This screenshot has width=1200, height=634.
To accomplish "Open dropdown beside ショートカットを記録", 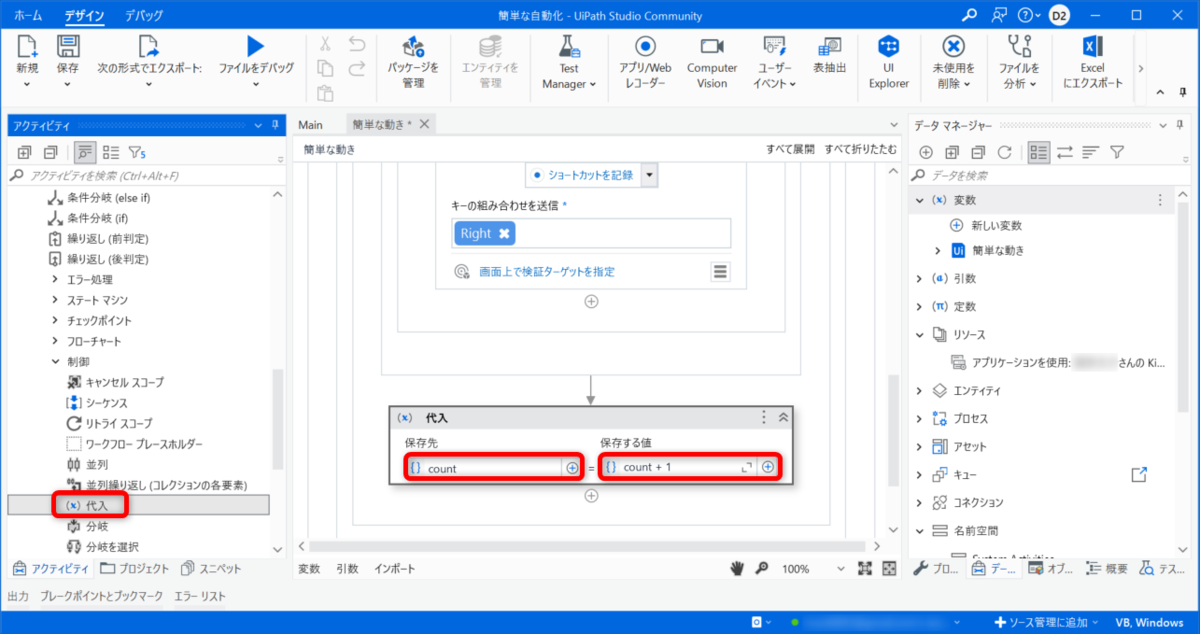I will tap(649, 175).
